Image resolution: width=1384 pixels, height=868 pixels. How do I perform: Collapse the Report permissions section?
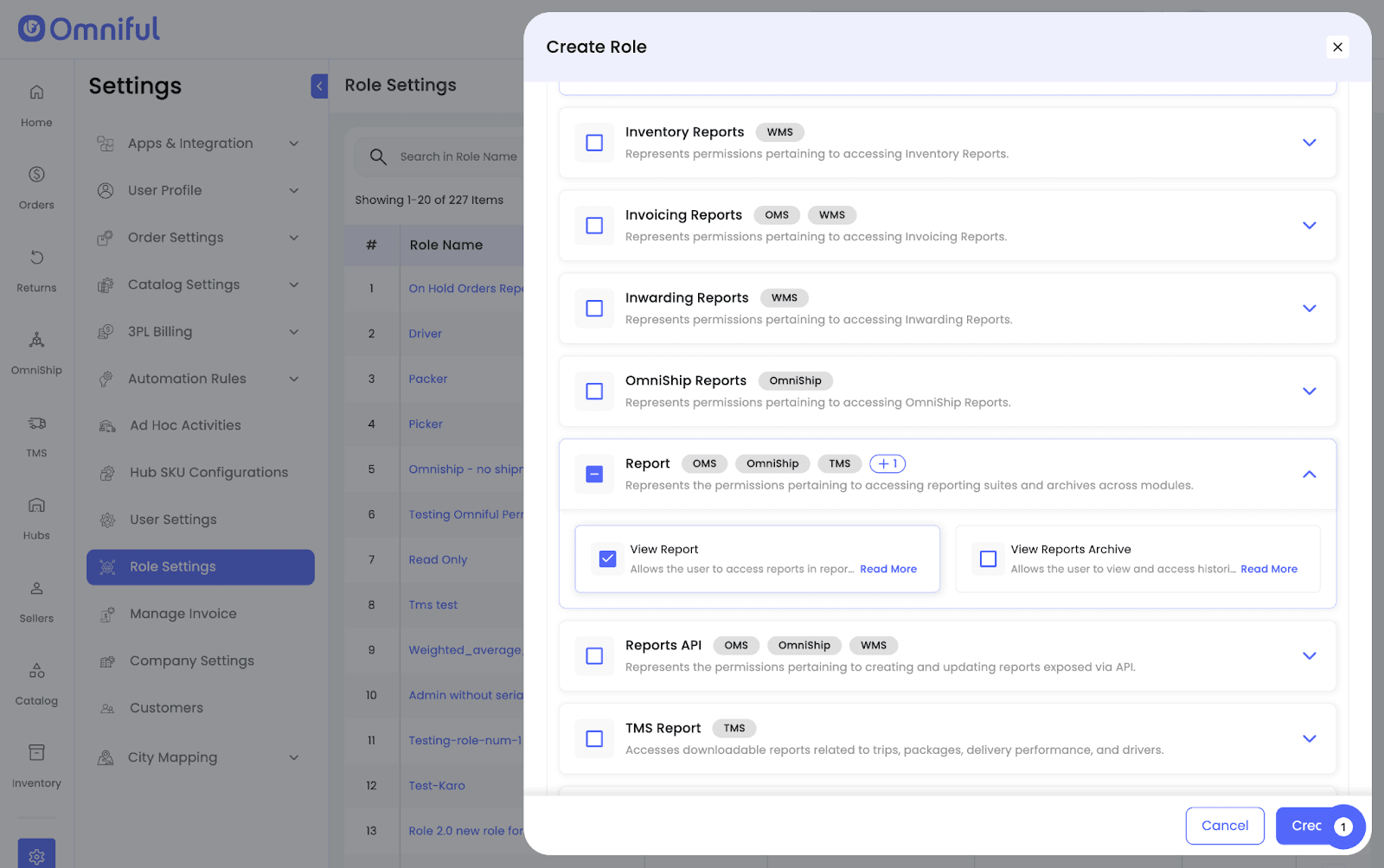(x=1309, y=475)
